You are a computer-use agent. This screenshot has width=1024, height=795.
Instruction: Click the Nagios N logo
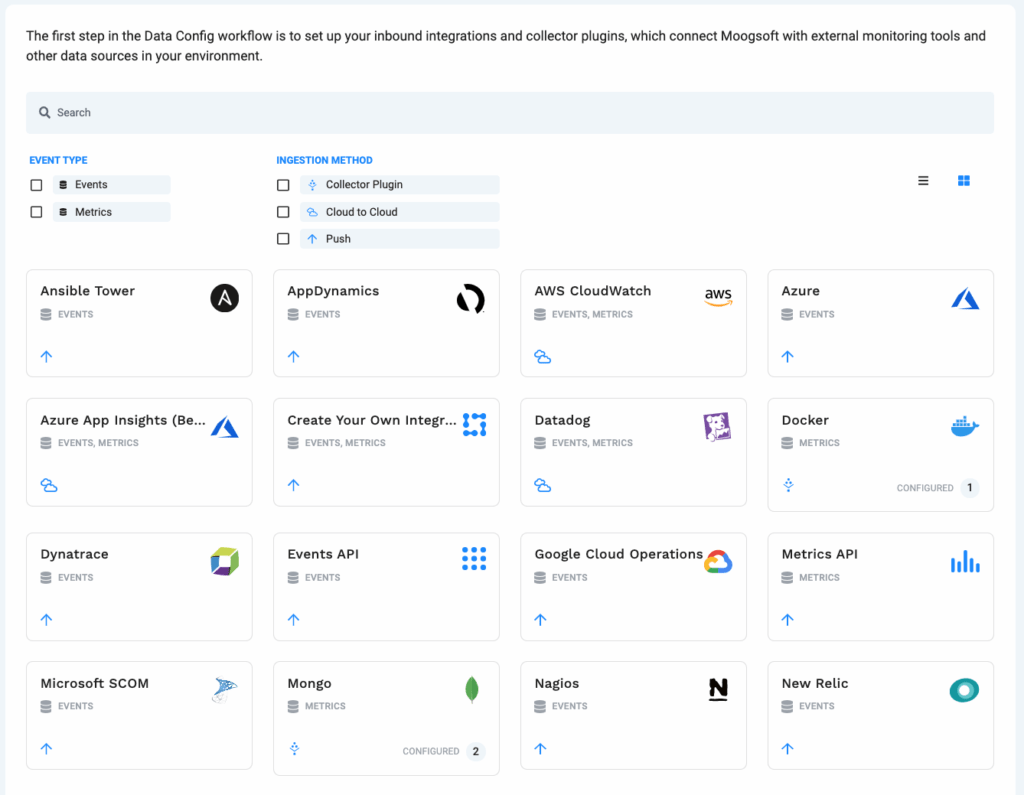click(718, 690)
